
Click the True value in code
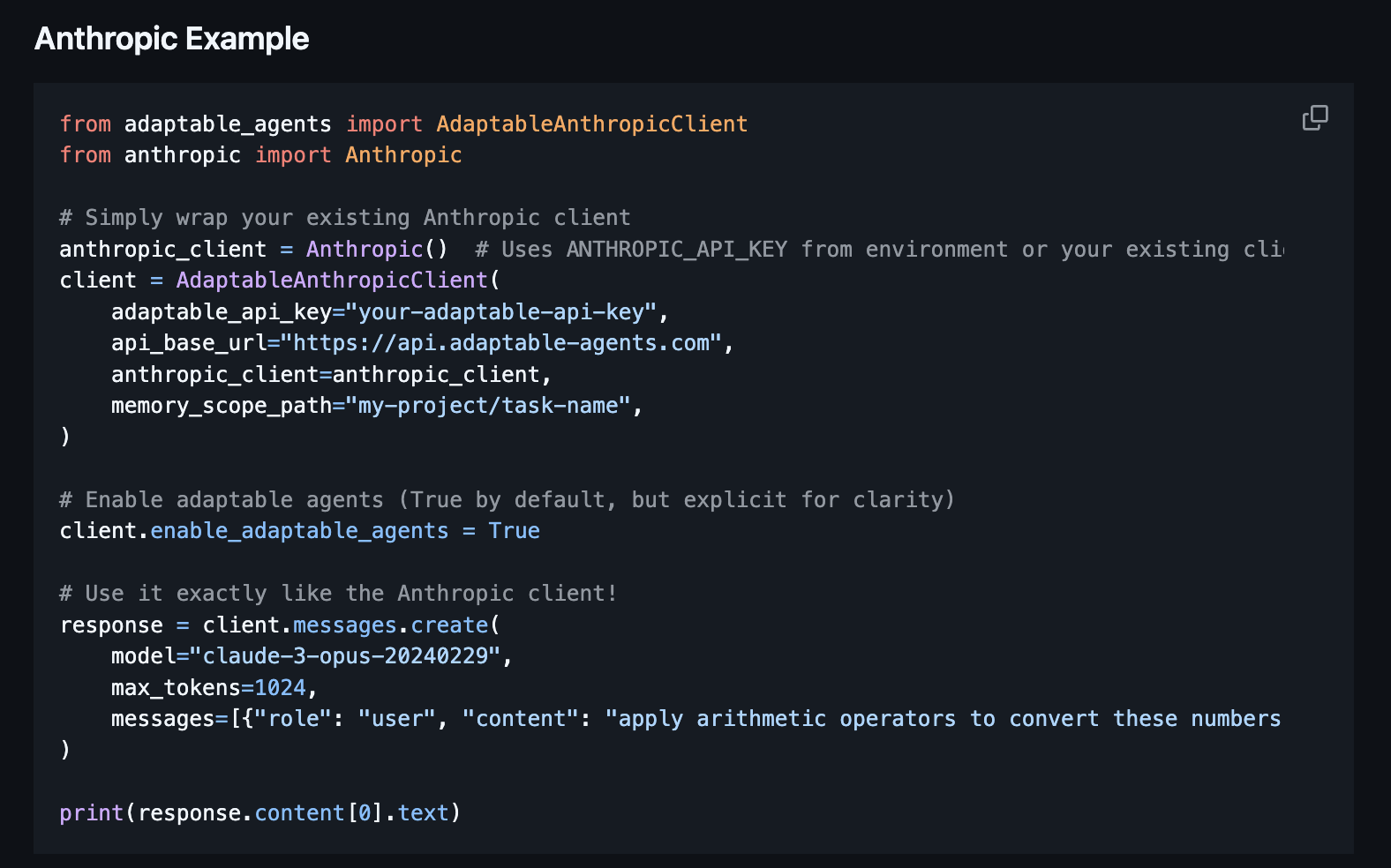[514, 530]
